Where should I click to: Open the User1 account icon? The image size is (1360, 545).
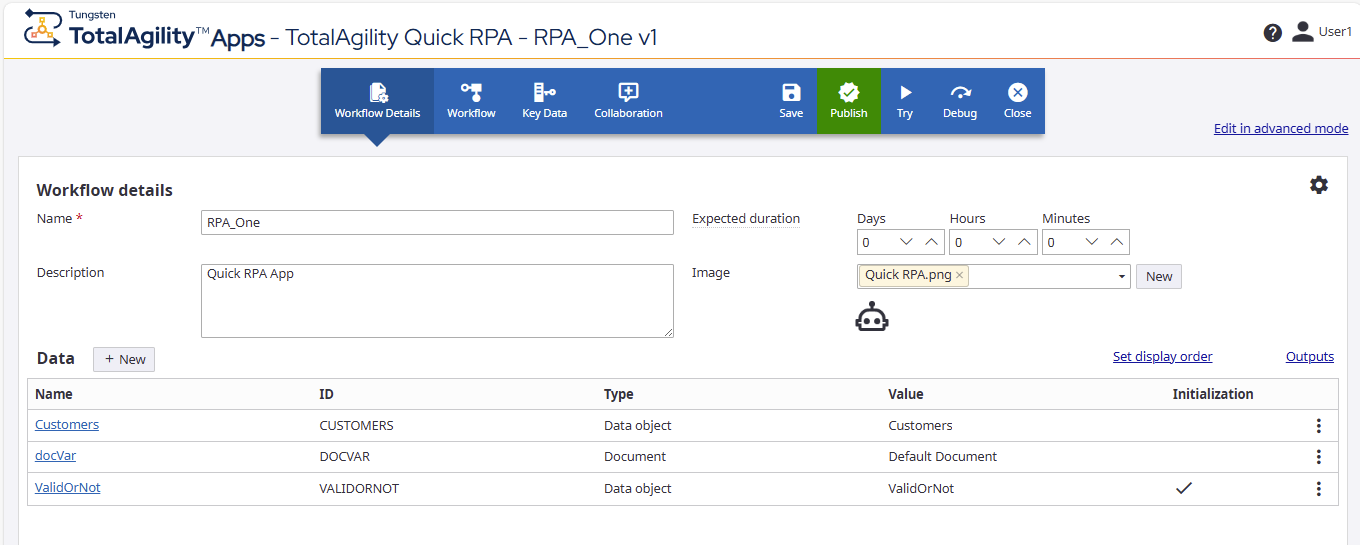click(x=1302, y=32)
